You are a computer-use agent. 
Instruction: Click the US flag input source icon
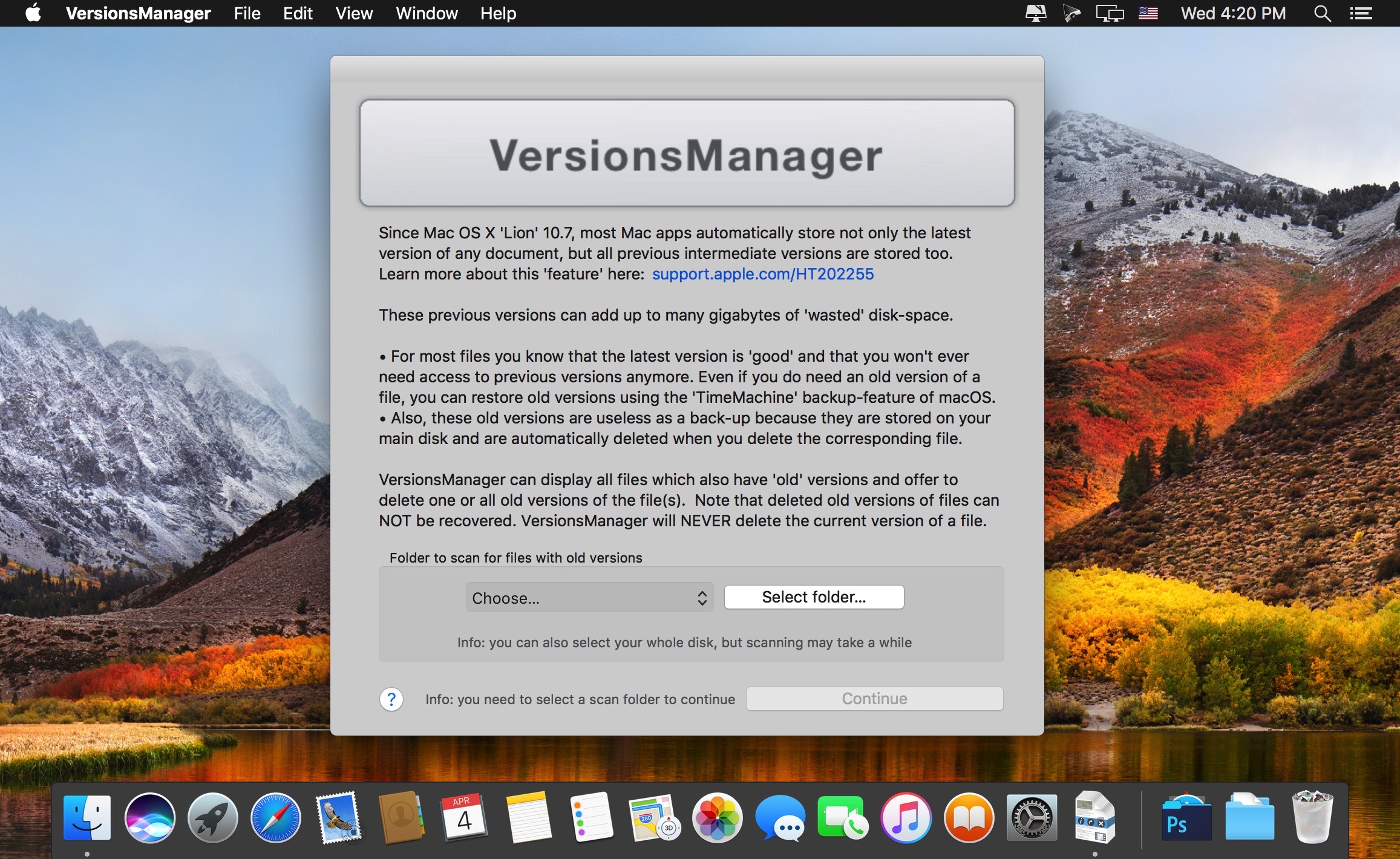tap(1148, 13)
